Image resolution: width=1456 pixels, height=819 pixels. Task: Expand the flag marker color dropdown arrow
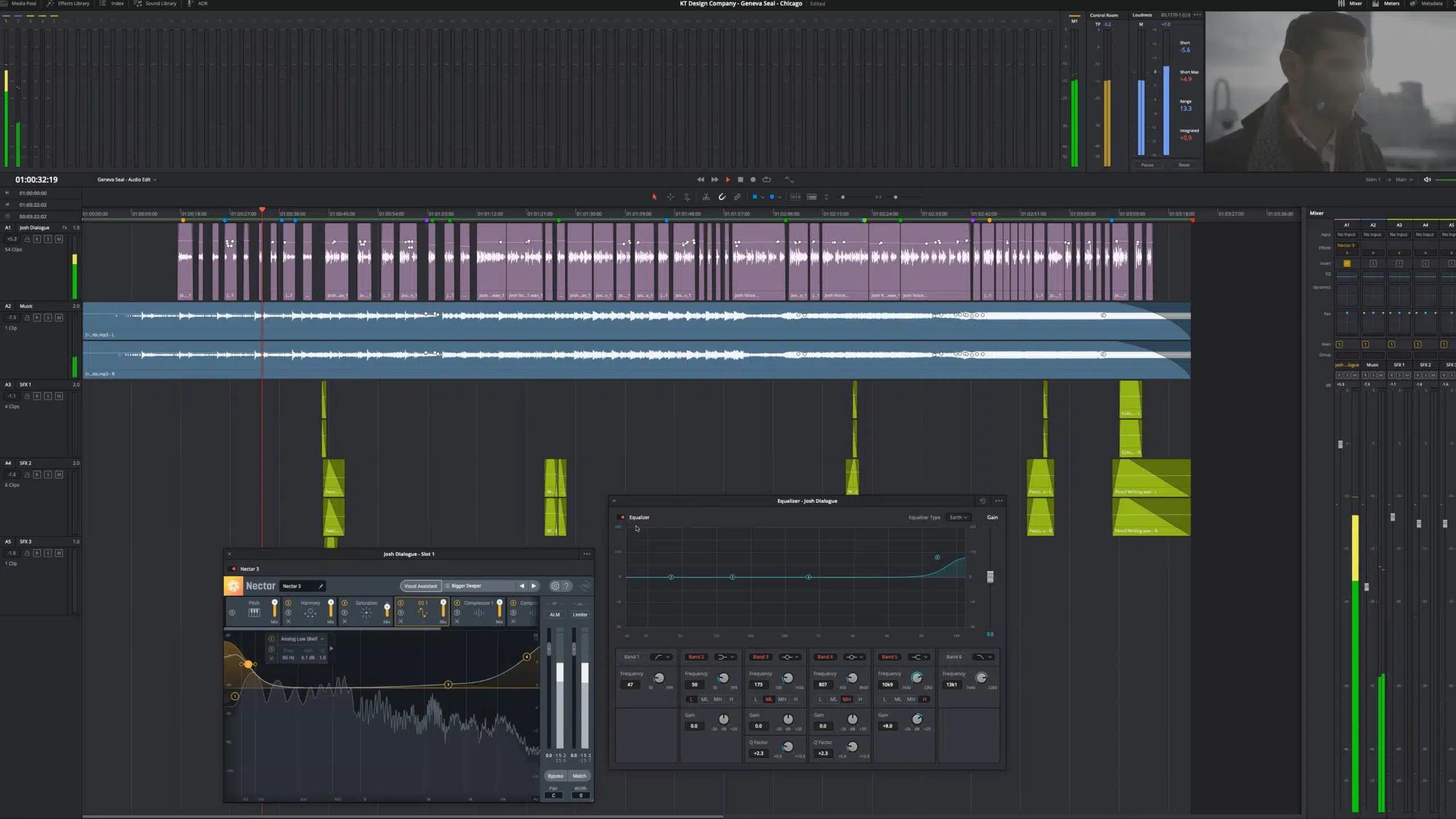(762, 197)
